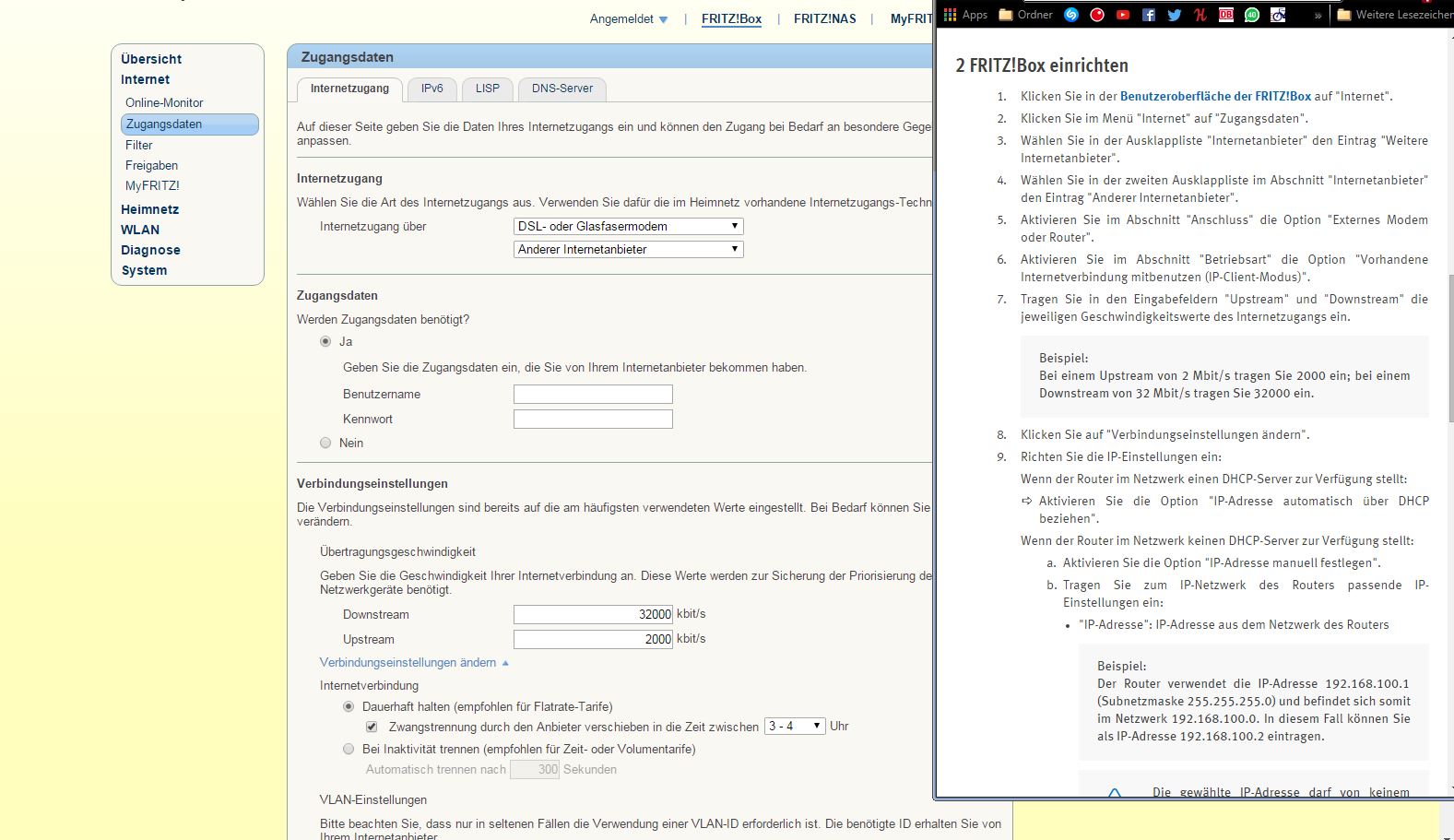Open Weitere Lesezeichen folder

click(x=1395, y=15)
